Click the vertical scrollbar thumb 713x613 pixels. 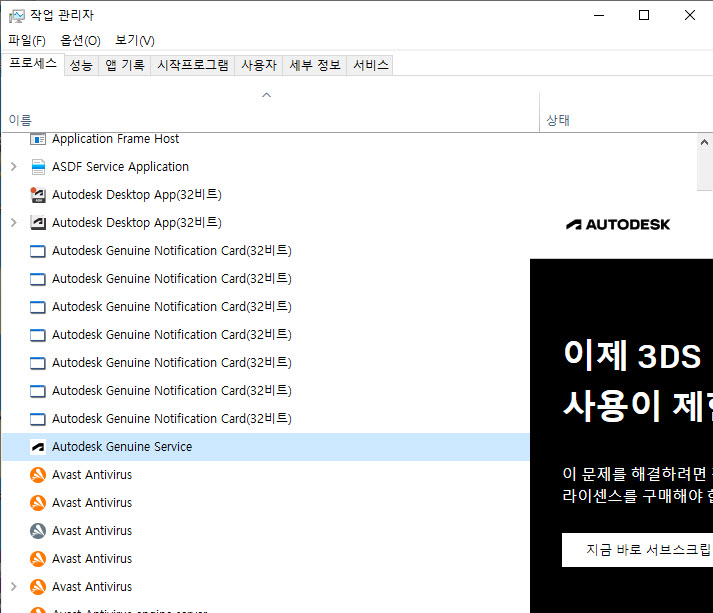tap(705, 171)
